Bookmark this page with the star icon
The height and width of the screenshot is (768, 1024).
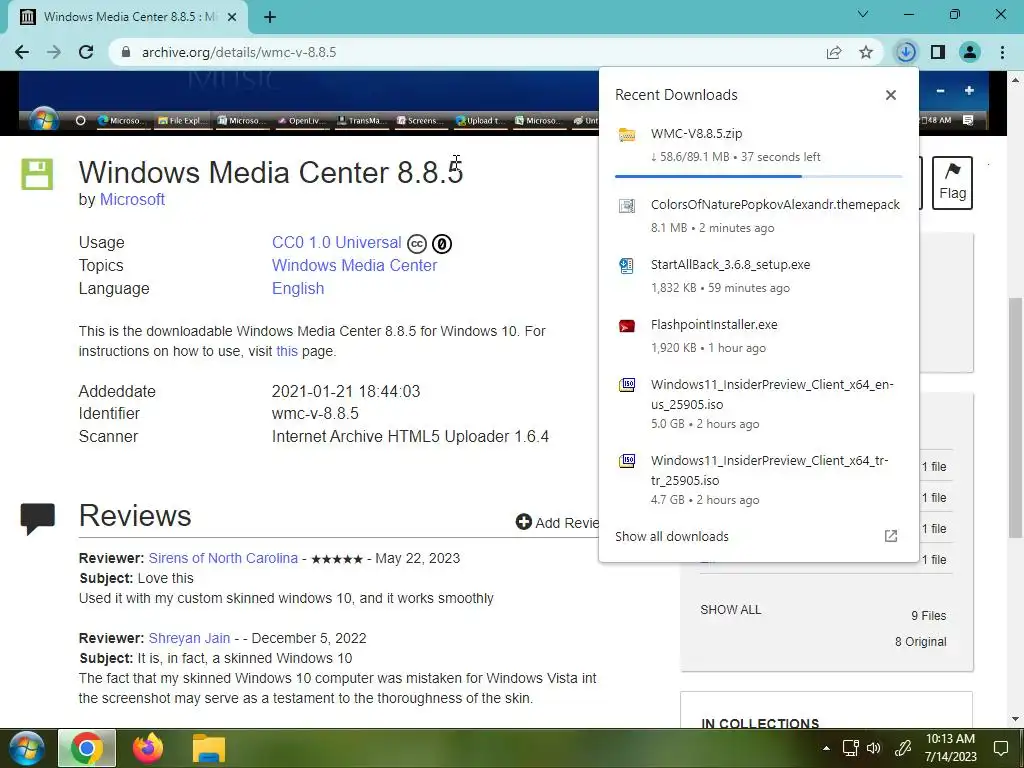pyautogui.click(x=866, y=52)
